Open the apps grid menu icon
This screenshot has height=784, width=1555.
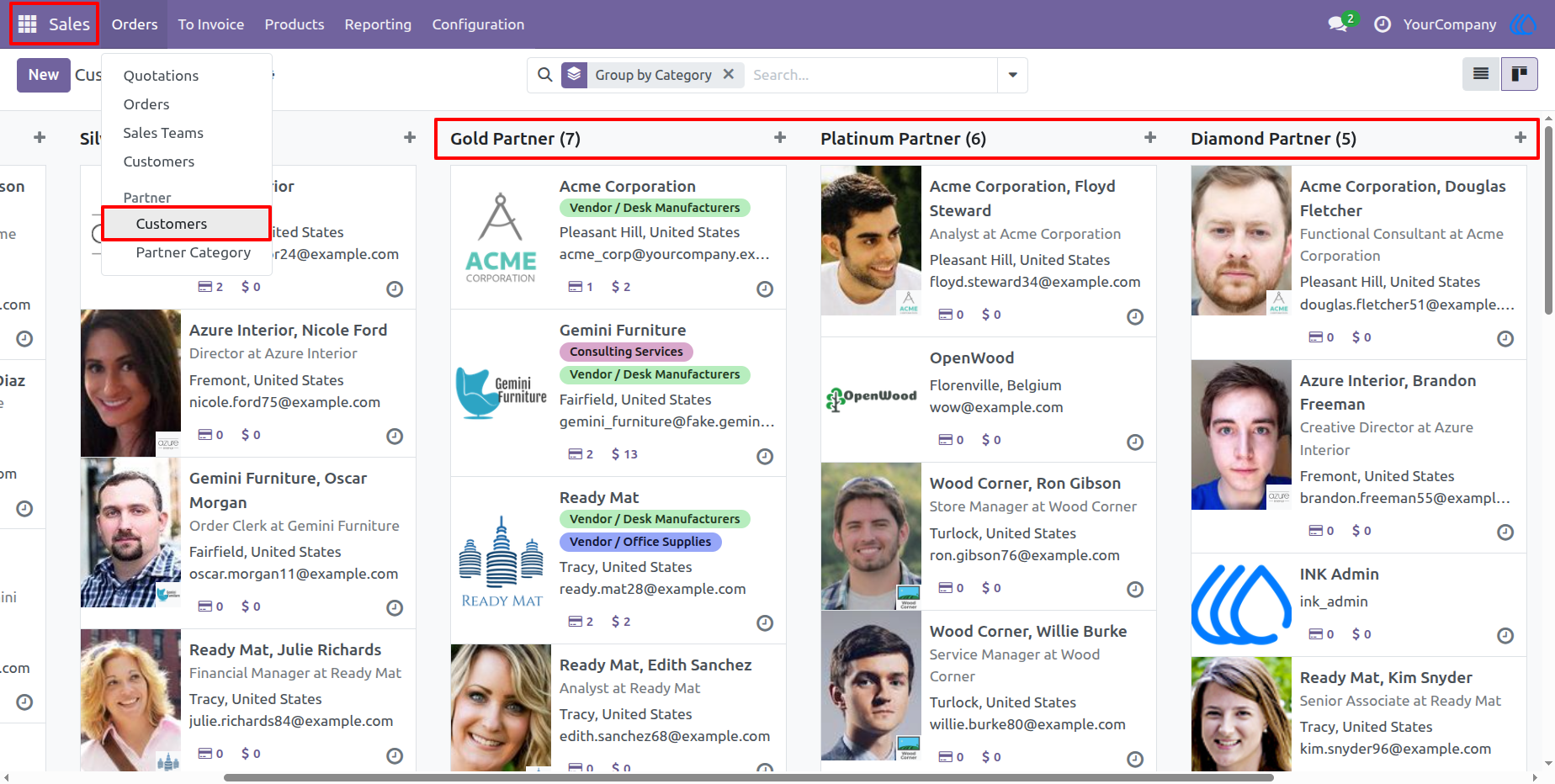pyautogui.click(x=28, y=24)
